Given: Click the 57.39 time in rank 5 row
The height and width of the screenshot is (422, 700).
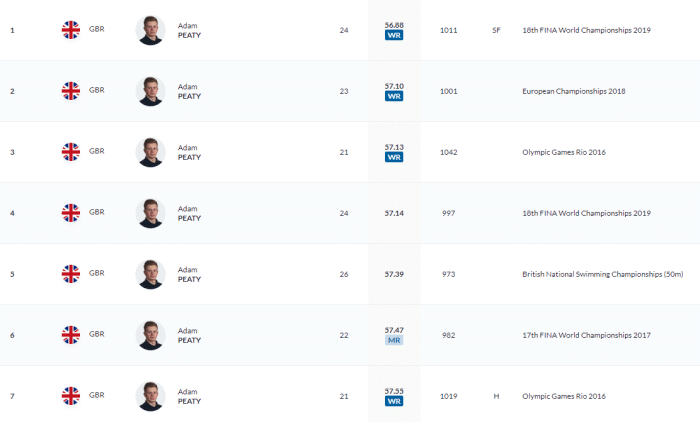Looking at the screenshot, I should 394,273.
